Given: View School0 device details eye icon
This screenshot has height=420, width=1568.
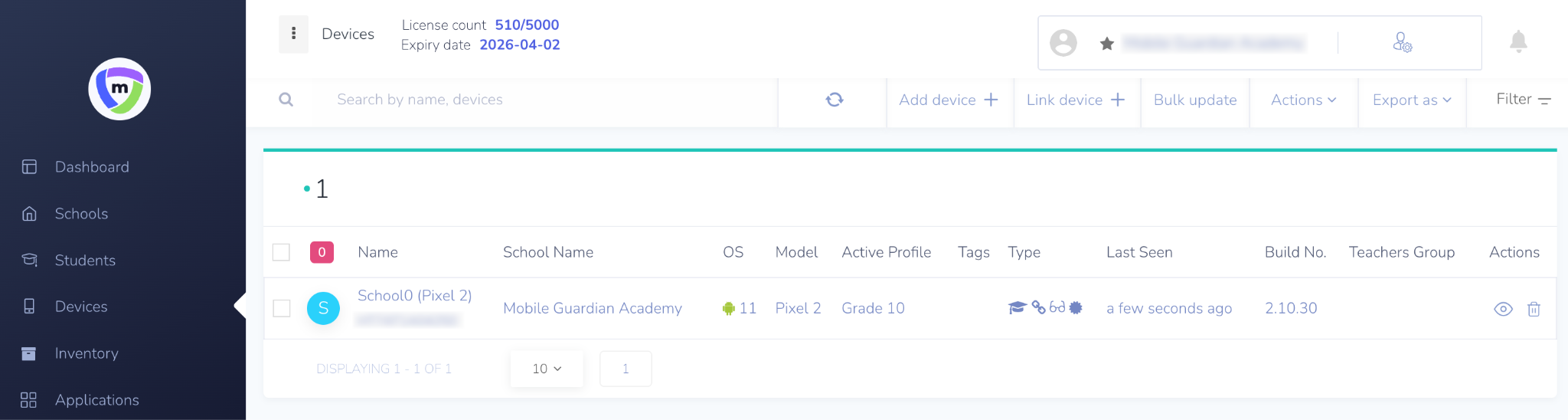Looking at the screenshot, I should 1503,309.
